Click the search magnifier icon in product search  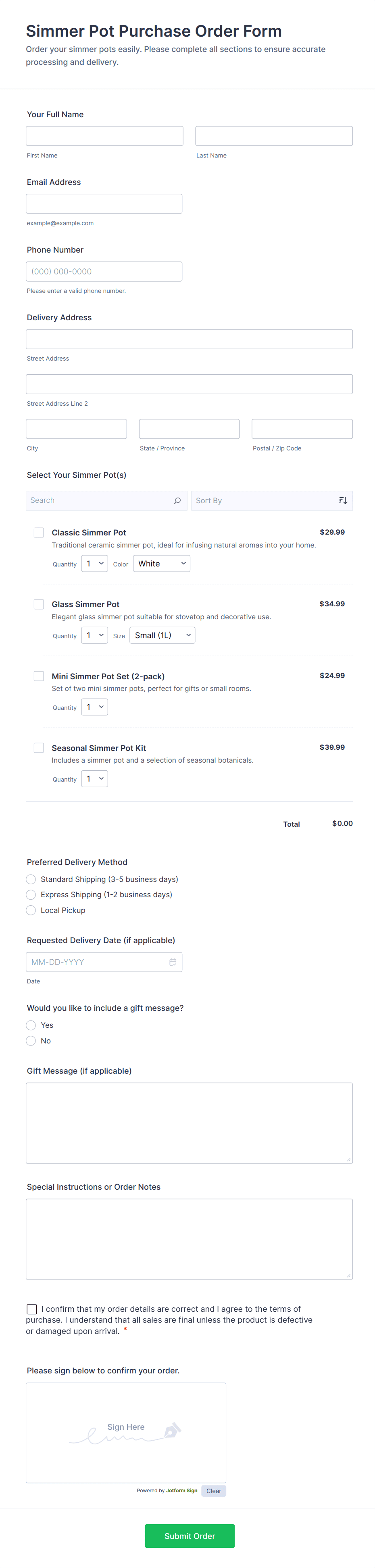(x=177, y=500)
